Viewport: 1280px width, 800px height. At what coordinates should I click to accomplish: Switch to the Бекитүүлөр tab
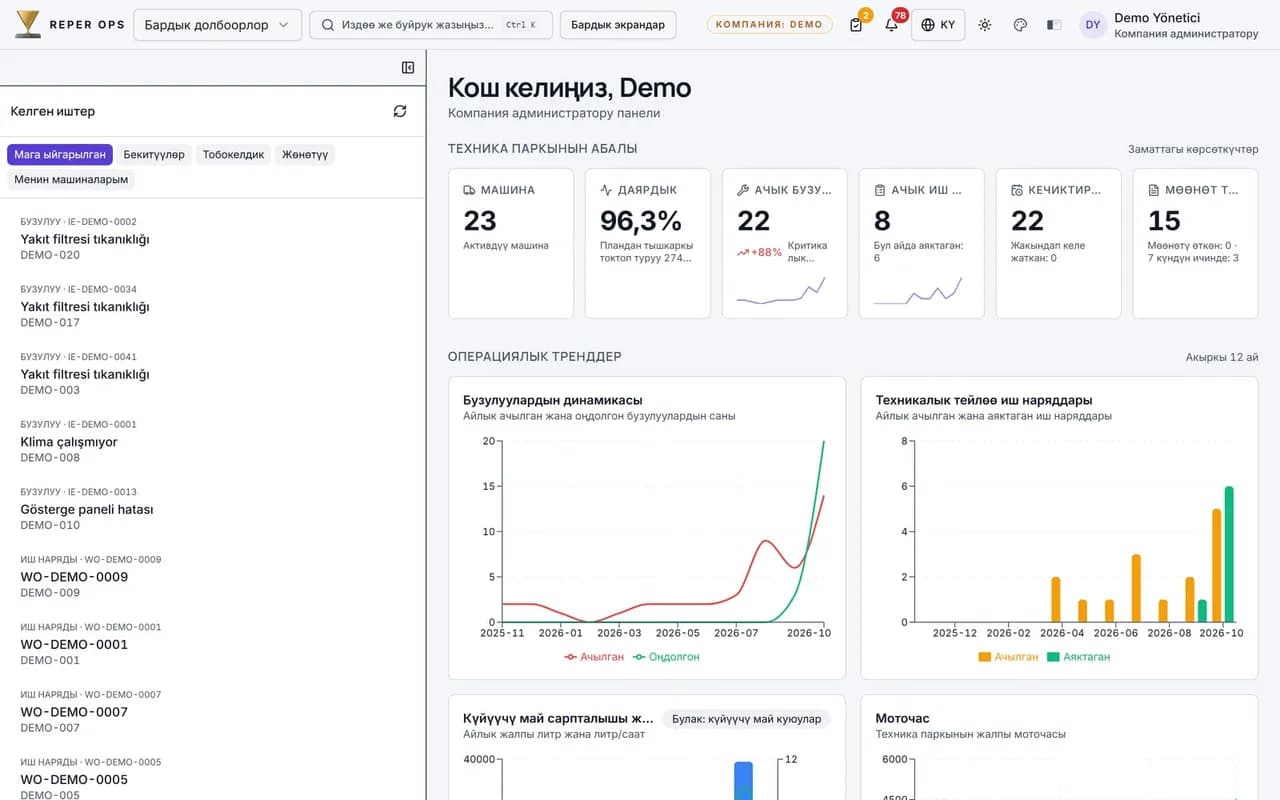click(154, 155)
